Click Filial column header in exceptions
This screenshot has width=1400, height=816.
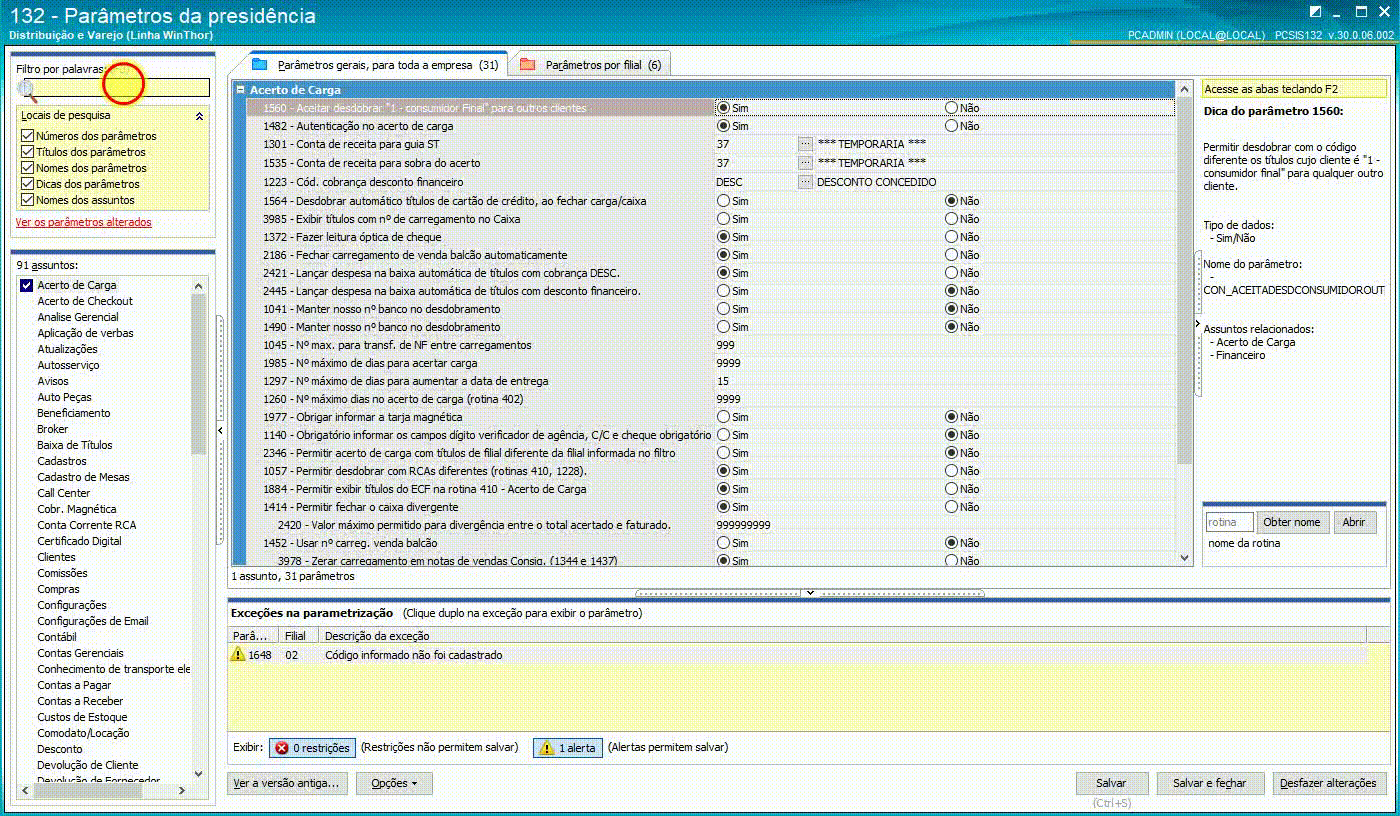298,636
